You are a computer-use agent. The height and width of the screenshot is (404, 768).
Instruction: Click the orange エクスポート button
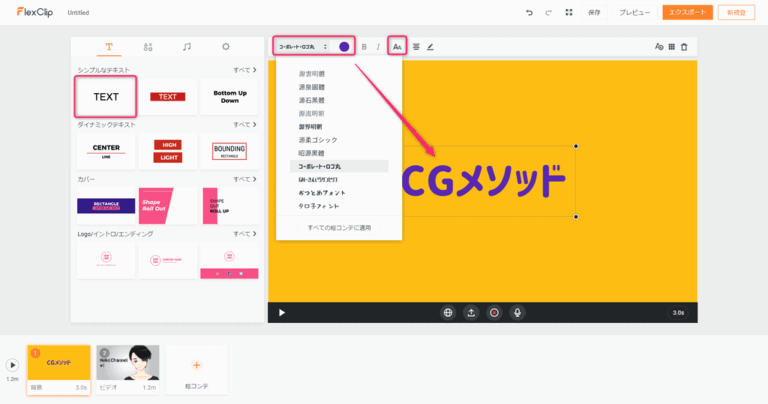pyautogui.click(x=687, y=13)
